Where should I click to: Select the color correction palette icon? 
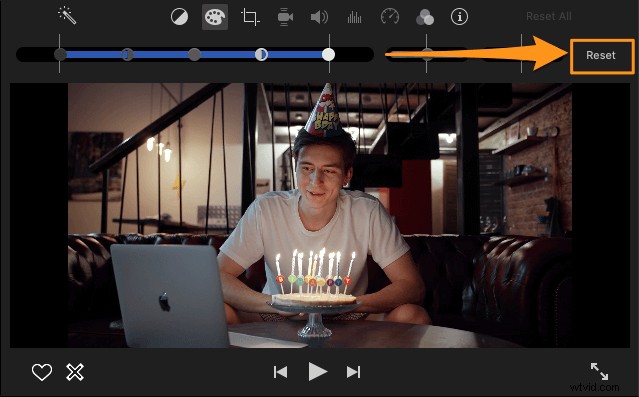tap(215, 17)
